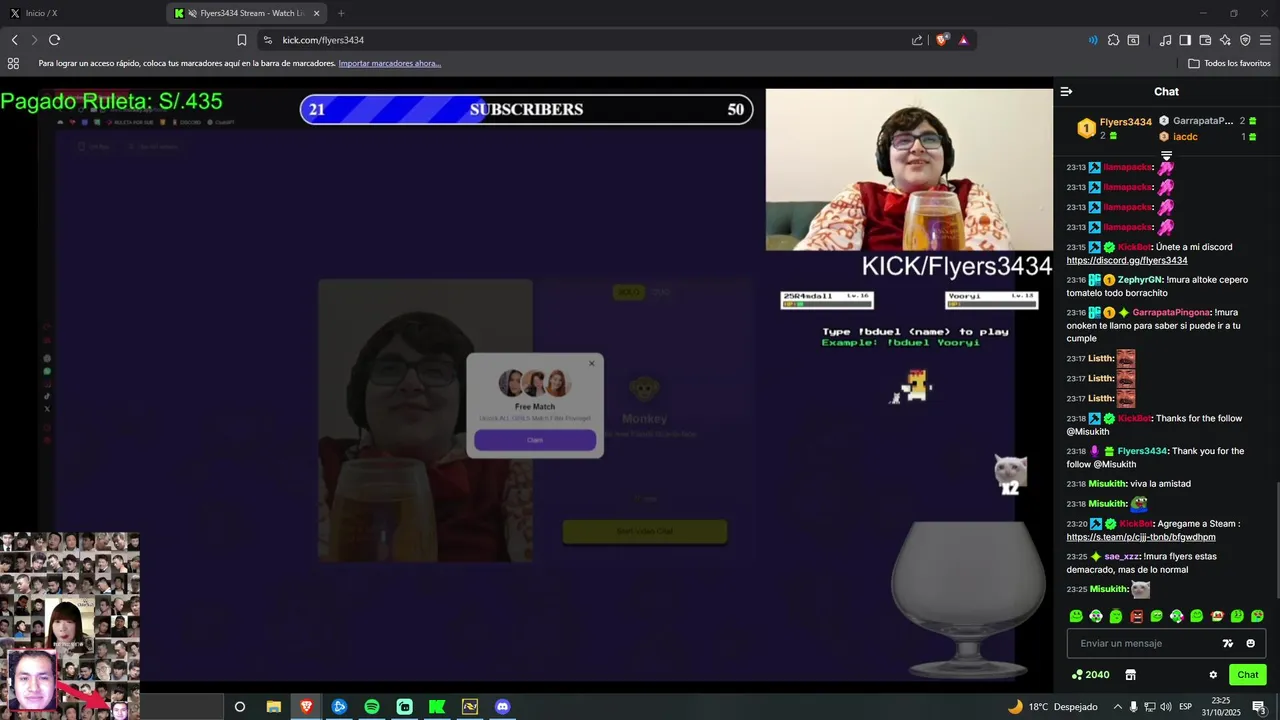The height and width of the screenshot is (720, 1280).
Task: Toggle the browser sidebar panel
Action: coord(1185,40)
